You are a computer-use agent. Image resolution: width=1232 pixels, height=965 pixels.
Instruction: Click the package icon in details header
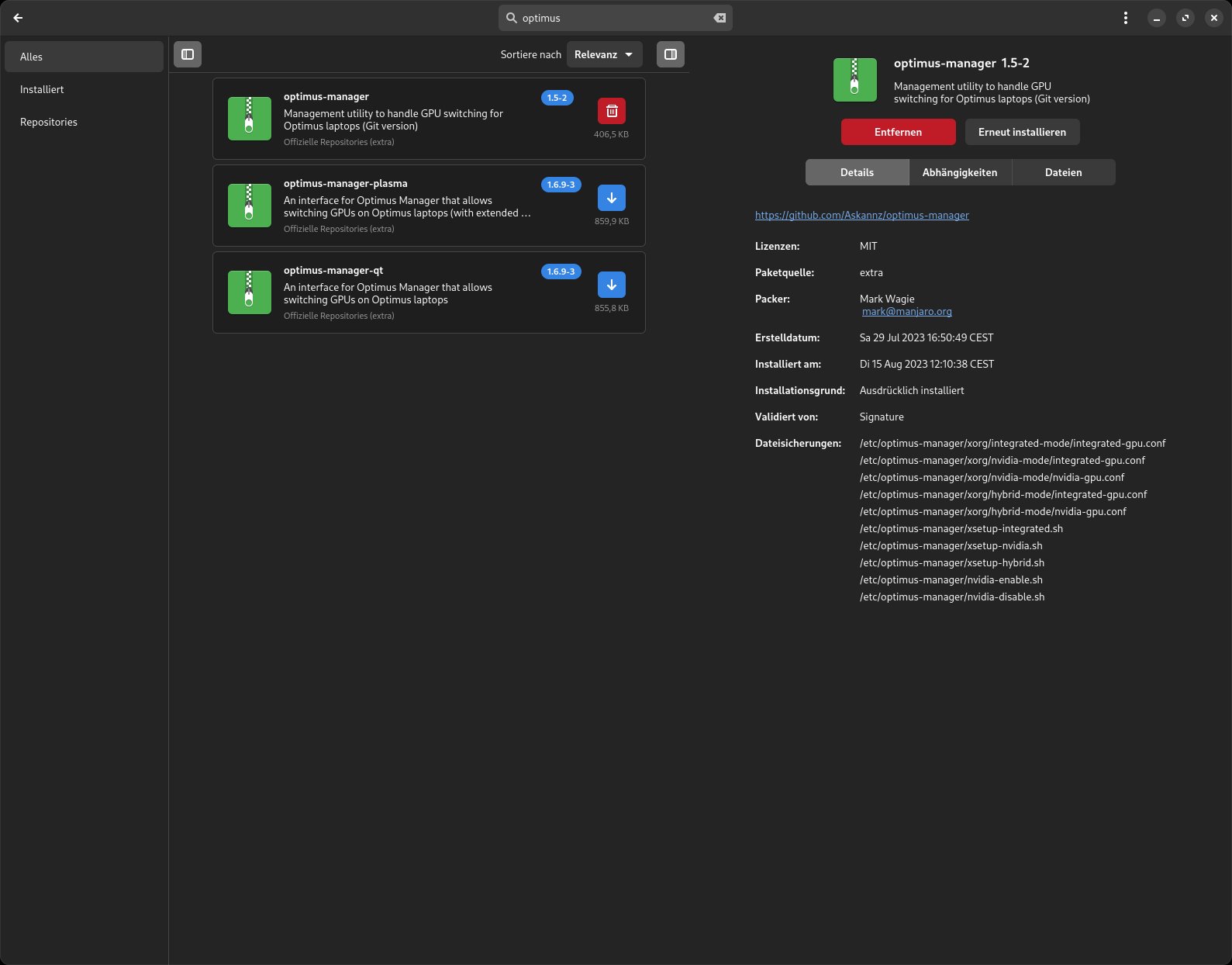point(855,80)
